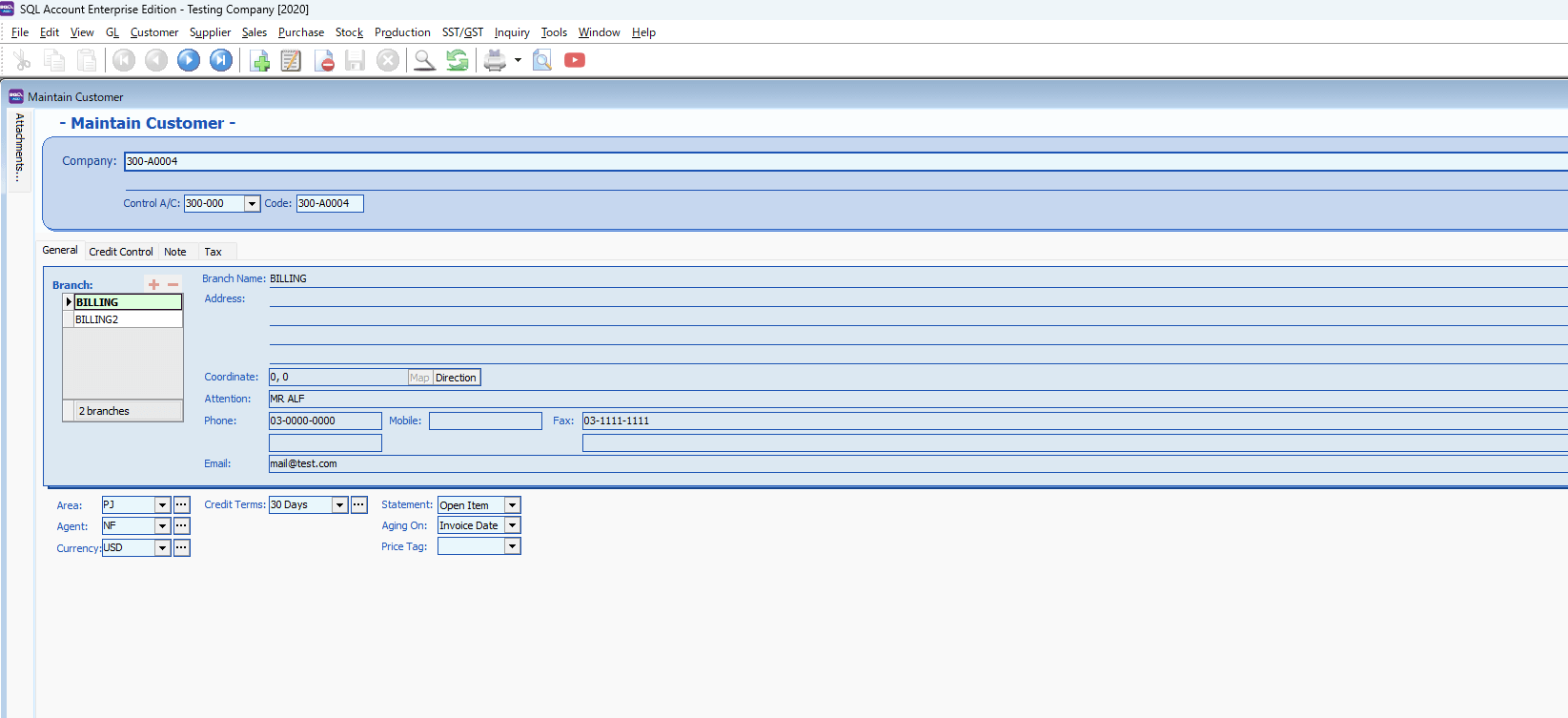Image resolution: width=1568 pixels, height=718 pixels.
Task: Go to the previous record
Action: pyautogui.click(x=156, y=60)
